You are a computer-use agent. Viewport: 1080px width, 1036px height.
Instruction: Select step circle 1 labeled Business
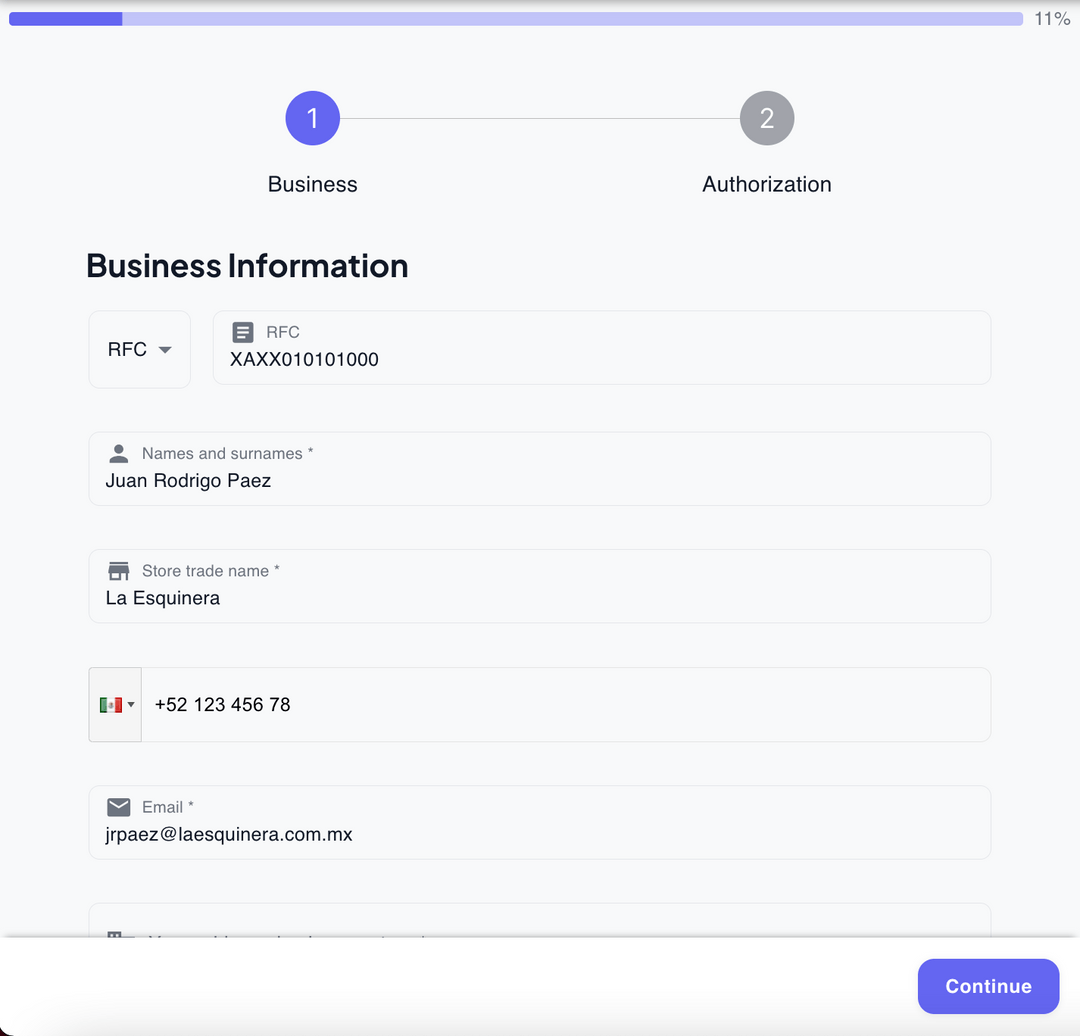click(312, 117)
